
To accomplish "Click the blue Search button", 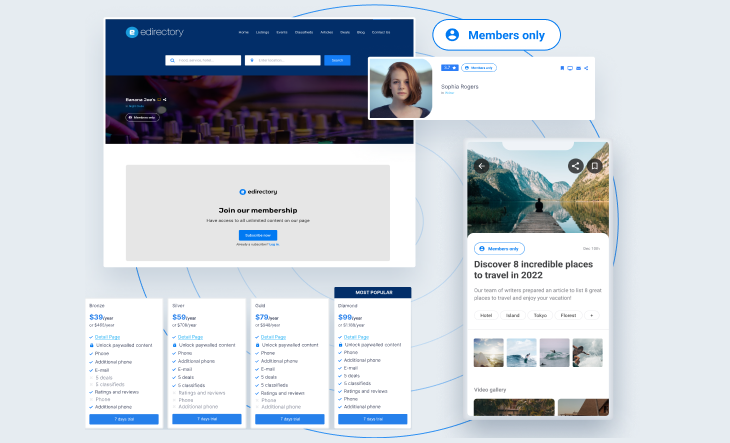I will [x=338, y=60].
